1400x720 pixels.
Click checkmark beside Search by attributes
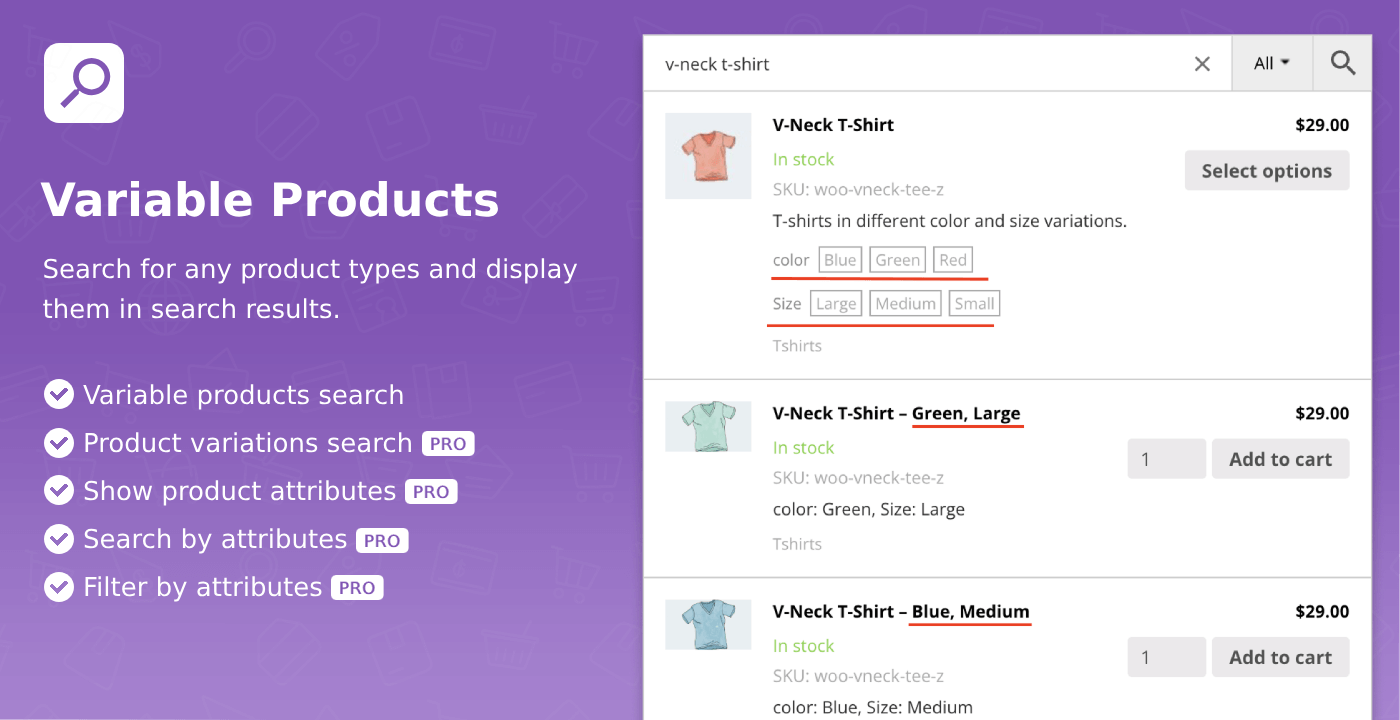(x=59, y=539)
